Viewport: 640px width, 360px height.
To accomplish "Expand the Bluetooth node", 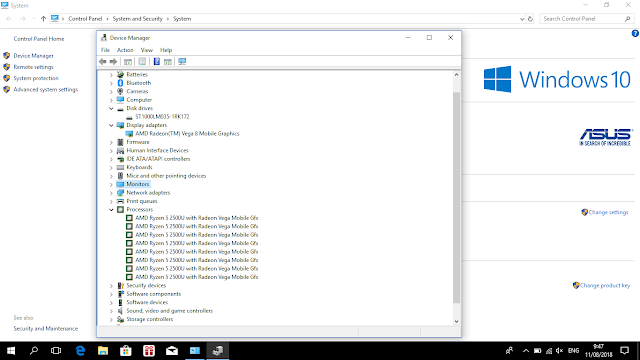I will point(111,83).
